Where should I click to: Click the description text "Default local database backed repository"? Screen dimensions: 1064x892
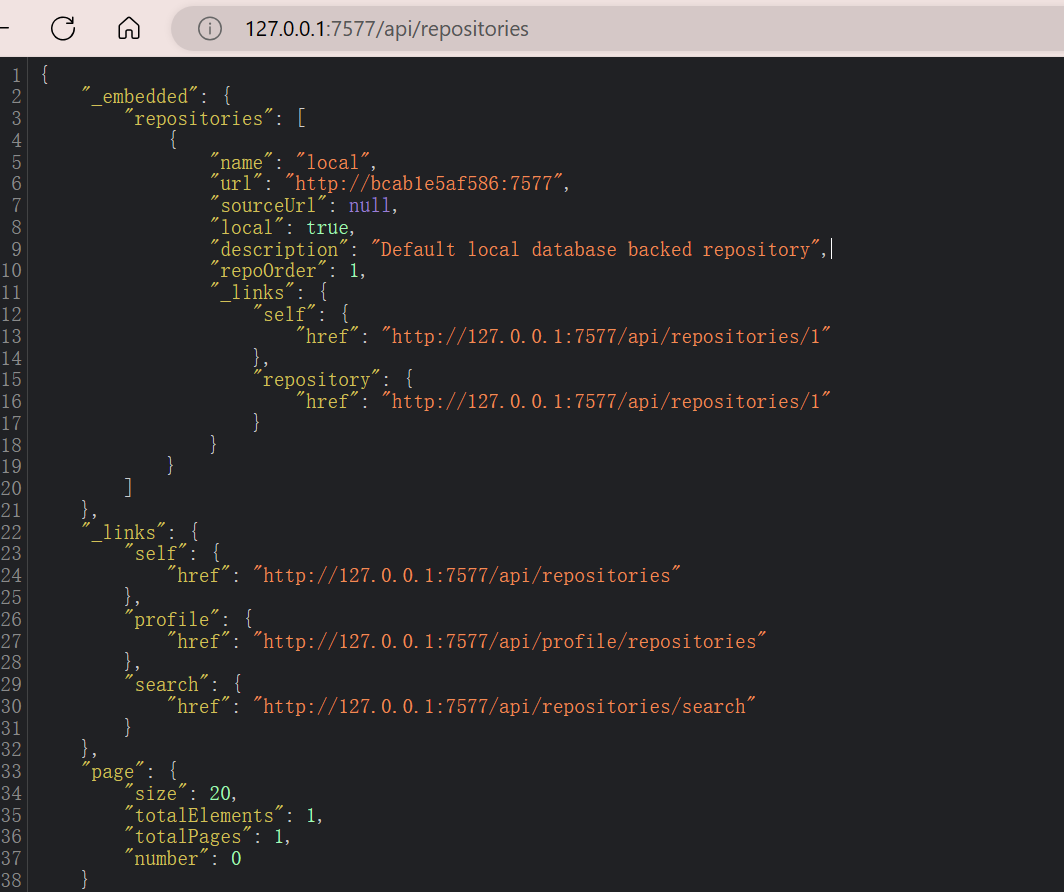[599, 250]
